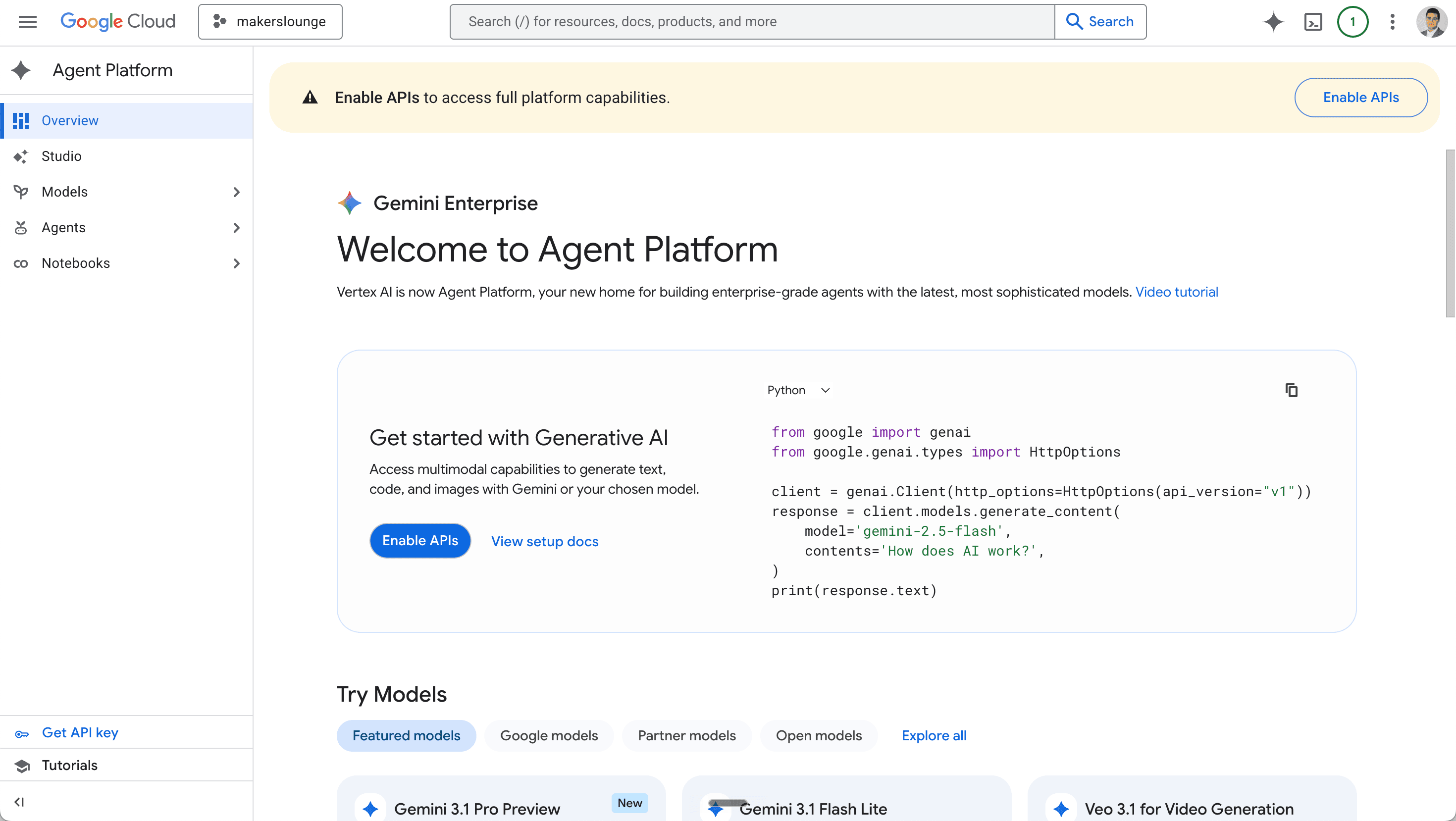
Task: Click Enable APIs button in yellow banner
Action: (x=1360, y=97)
